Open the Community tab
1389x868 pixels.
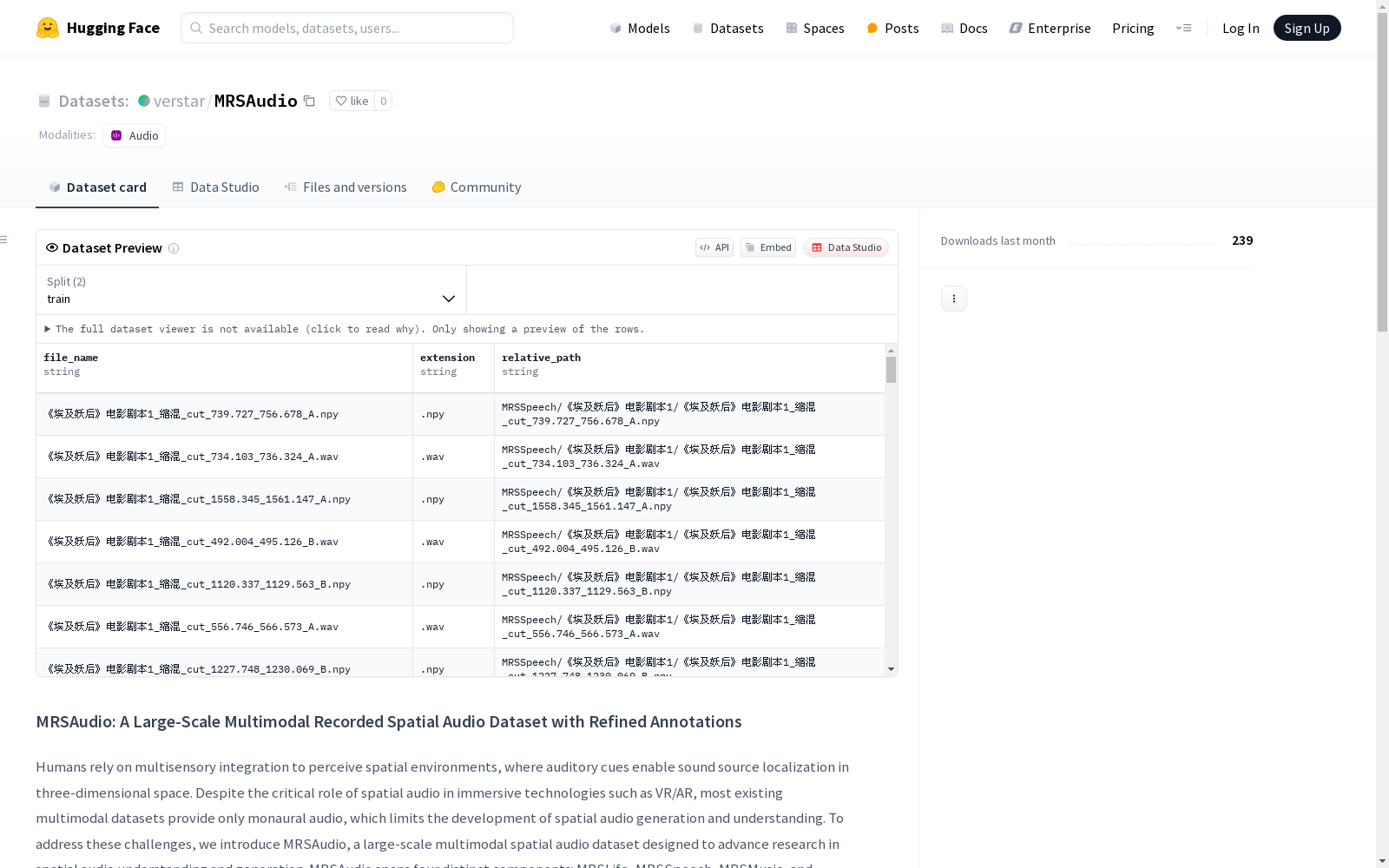477,187
